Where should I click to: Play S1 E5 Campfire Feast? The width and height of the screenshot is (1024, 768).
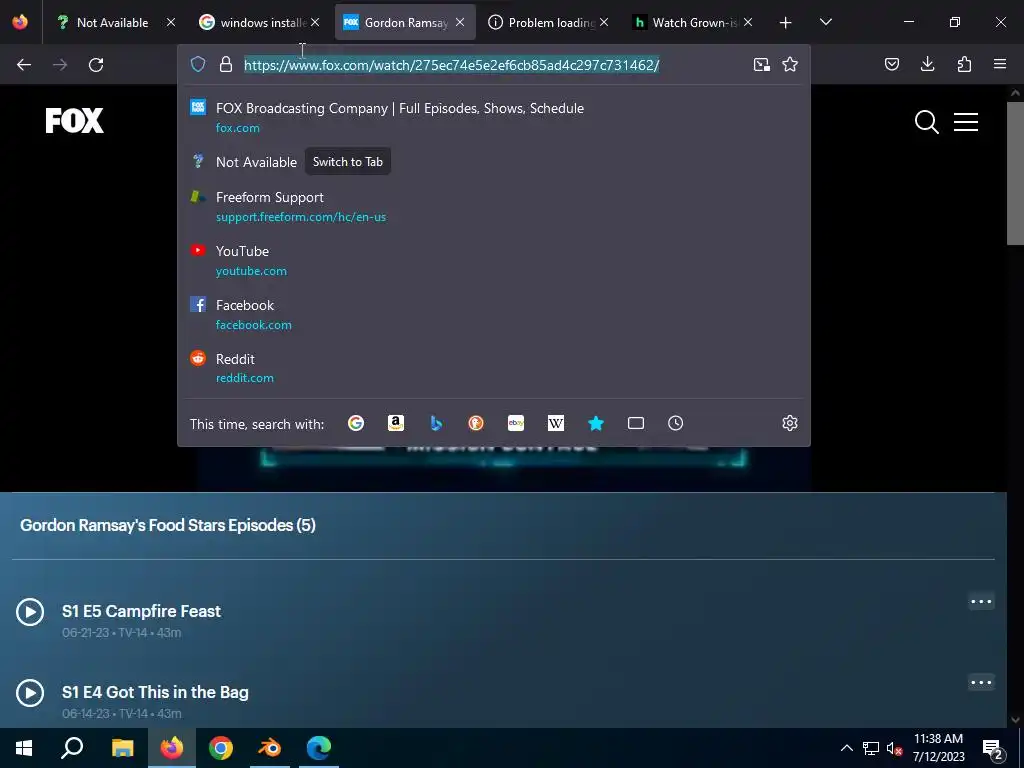point(30,612)
